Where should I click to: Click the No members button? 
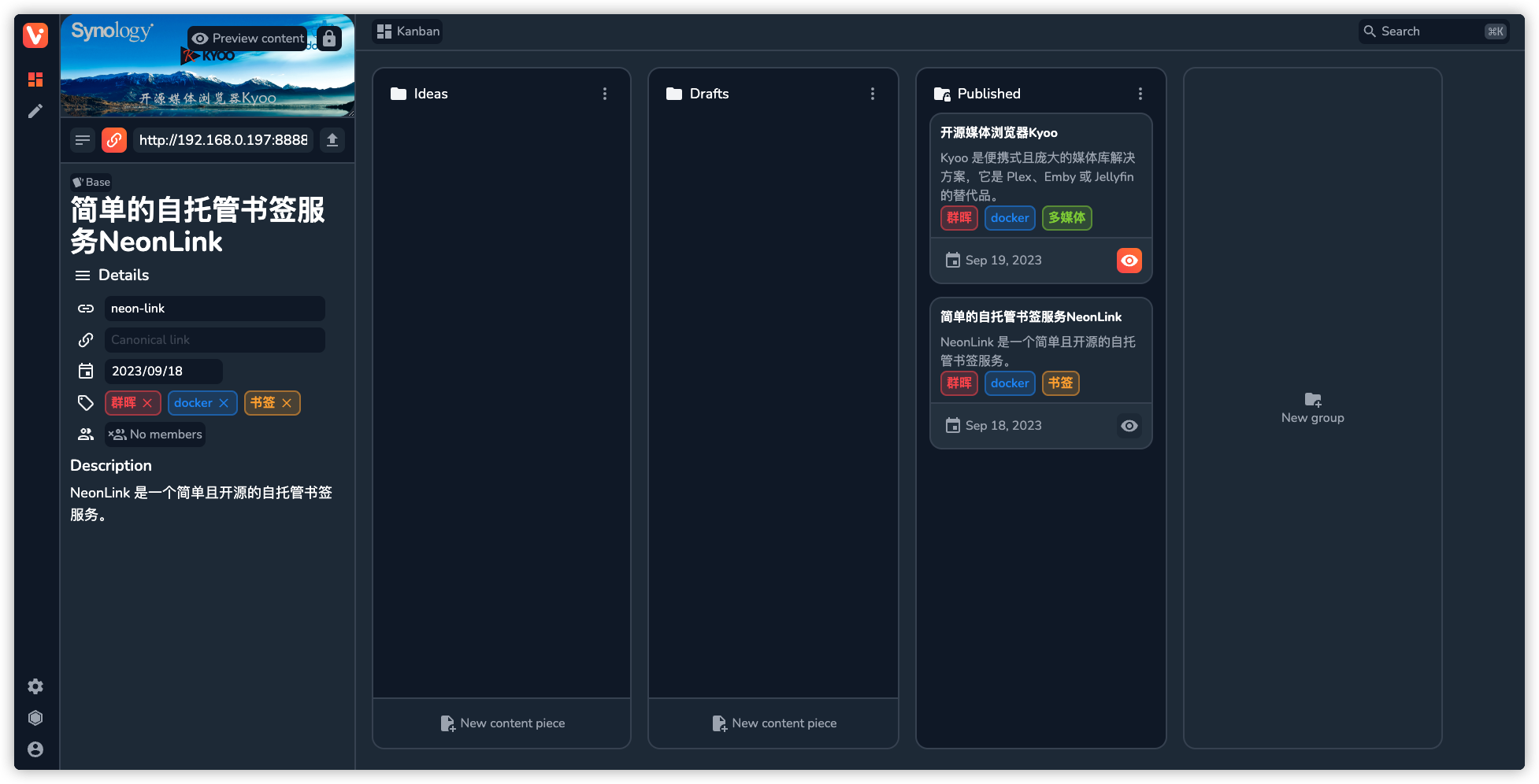tap(155, 435)
